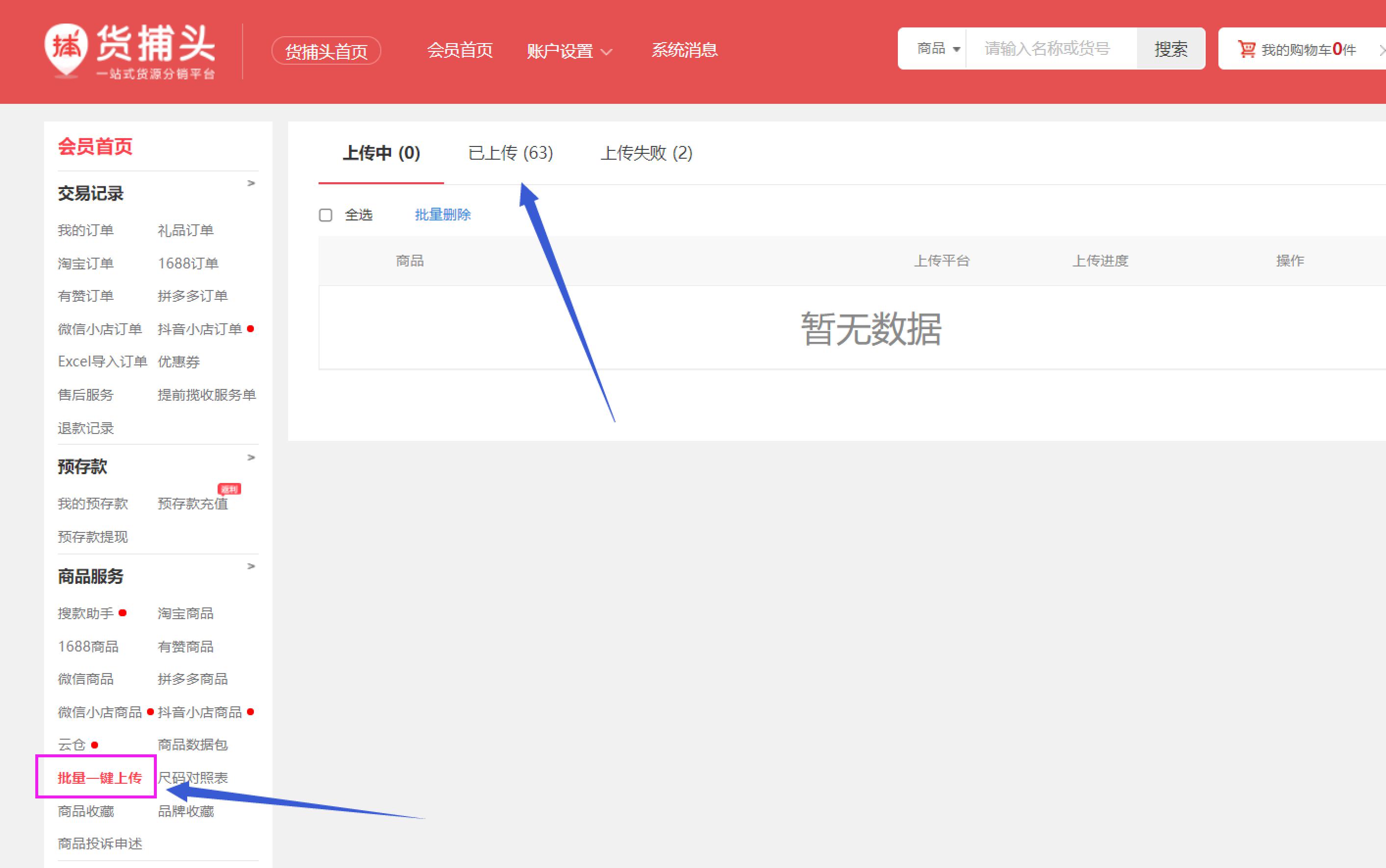Open 我的预存款 in sidebar
1386x868 pixels.
pyautogui.click(x=93, y=504)
